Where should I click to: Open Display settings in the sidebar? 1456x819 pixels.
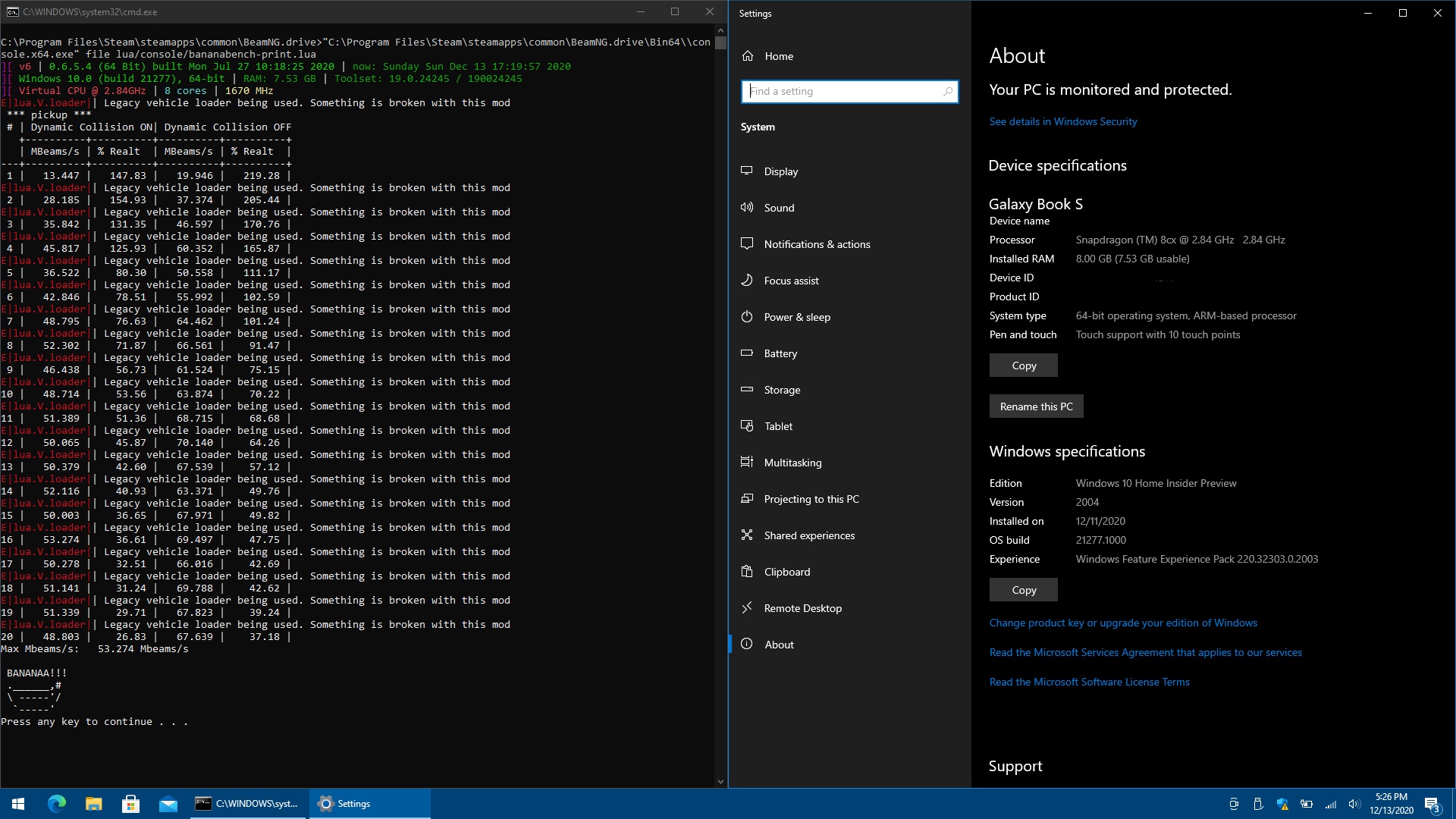pos(780,171)
